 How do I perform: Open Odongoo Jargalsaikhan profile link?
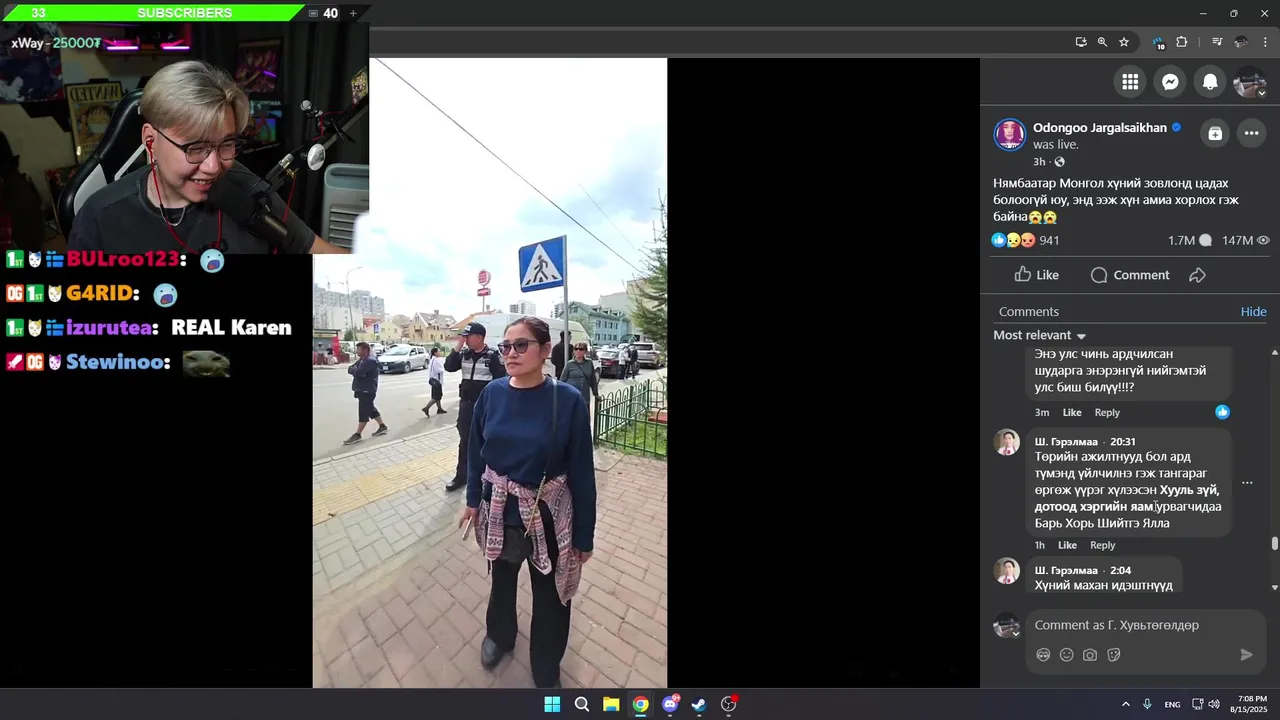[x=1100, y=127]
